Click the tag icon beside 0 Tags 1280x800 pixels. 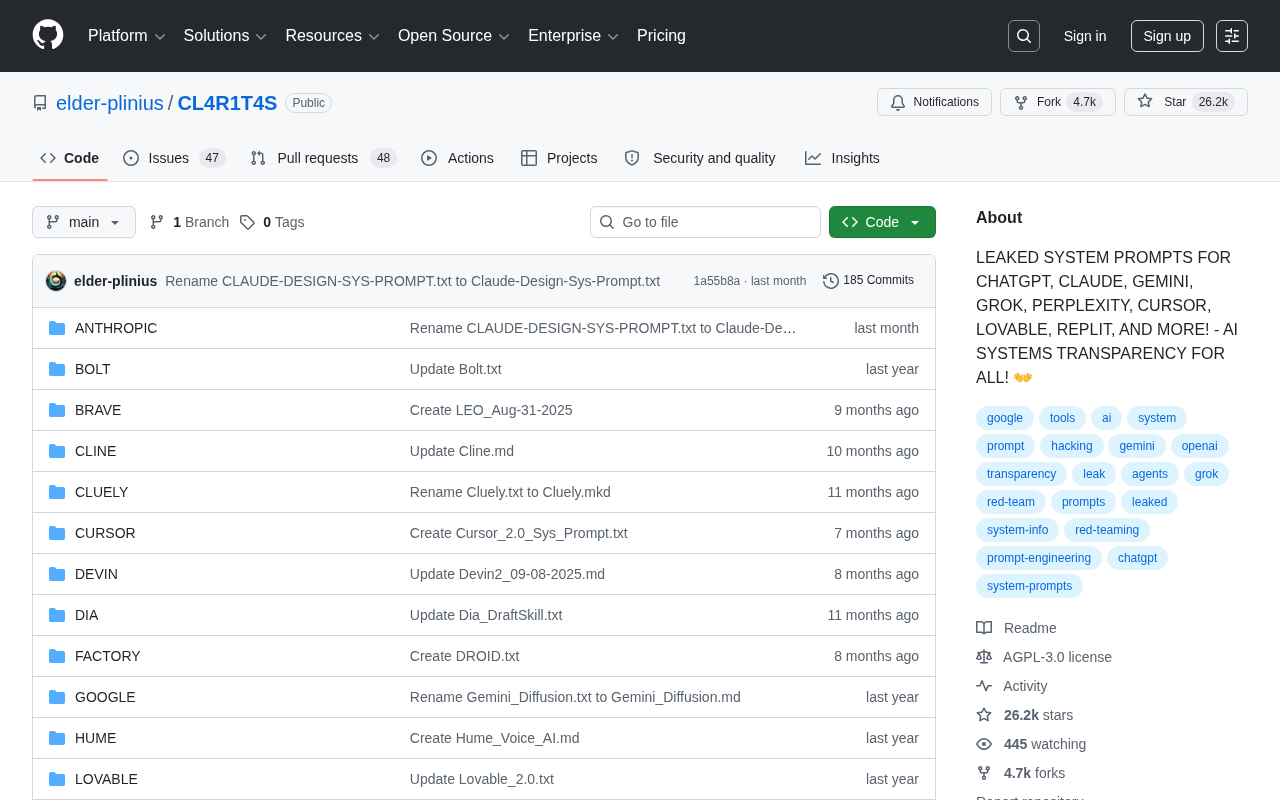click(247, 222)
